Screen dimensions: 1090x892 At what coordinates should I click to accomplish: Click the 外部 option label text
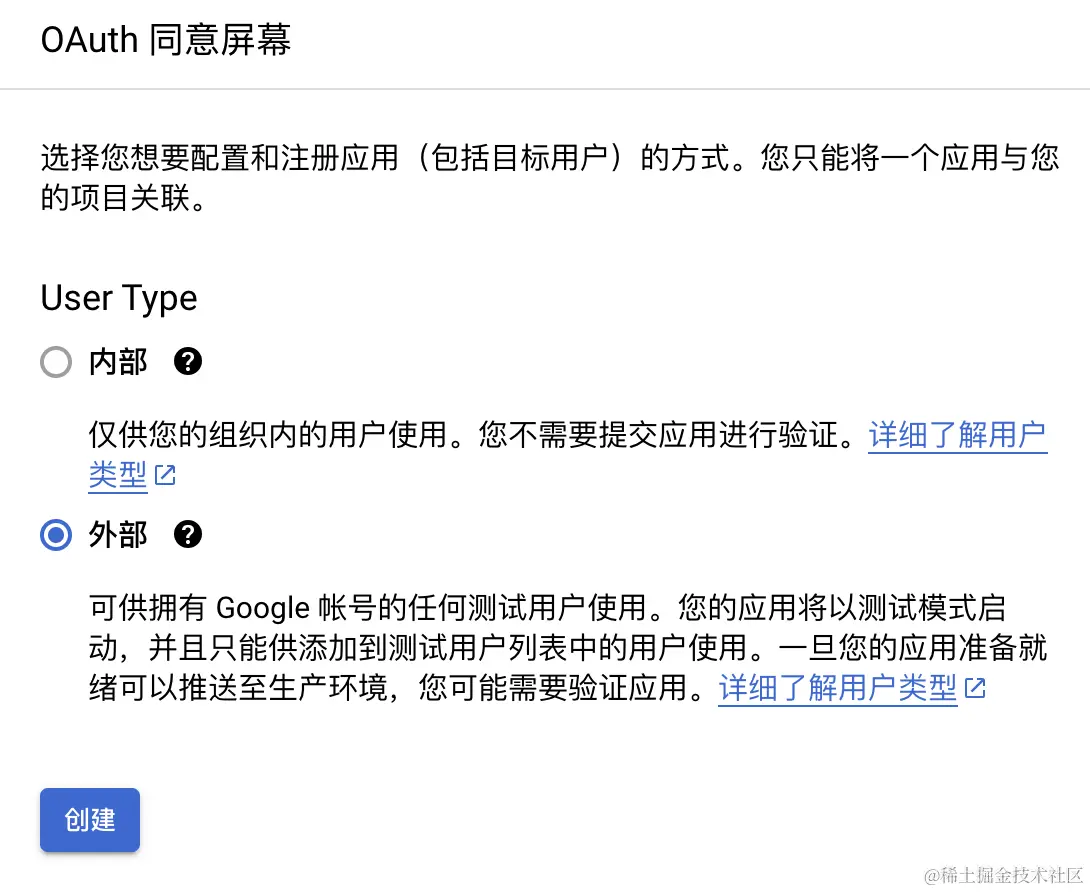click(x=118, y=535)
